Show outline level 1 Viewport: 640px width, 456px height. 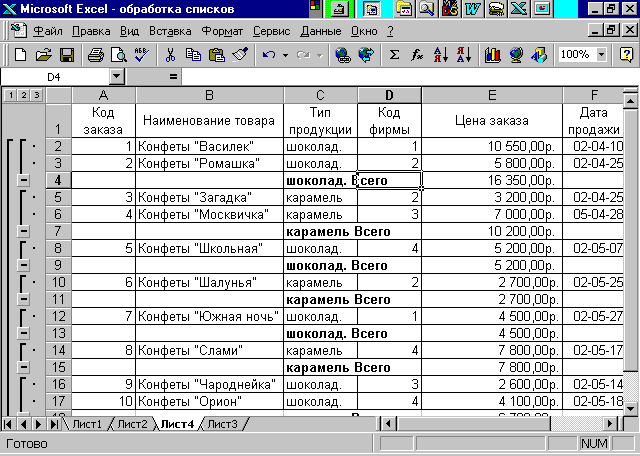point(11,95)
